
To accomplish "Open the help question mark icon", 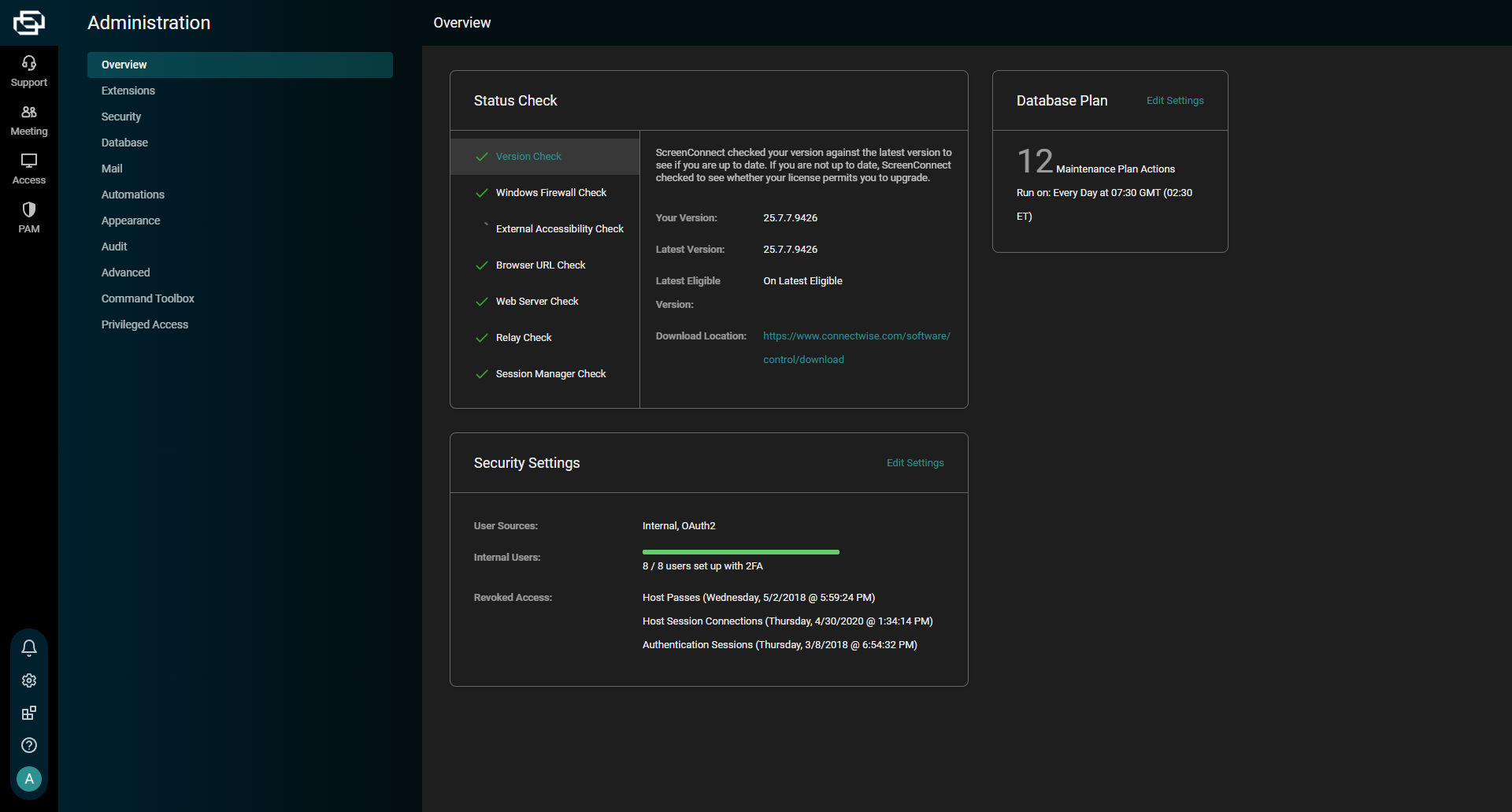I will pos(29,745).
